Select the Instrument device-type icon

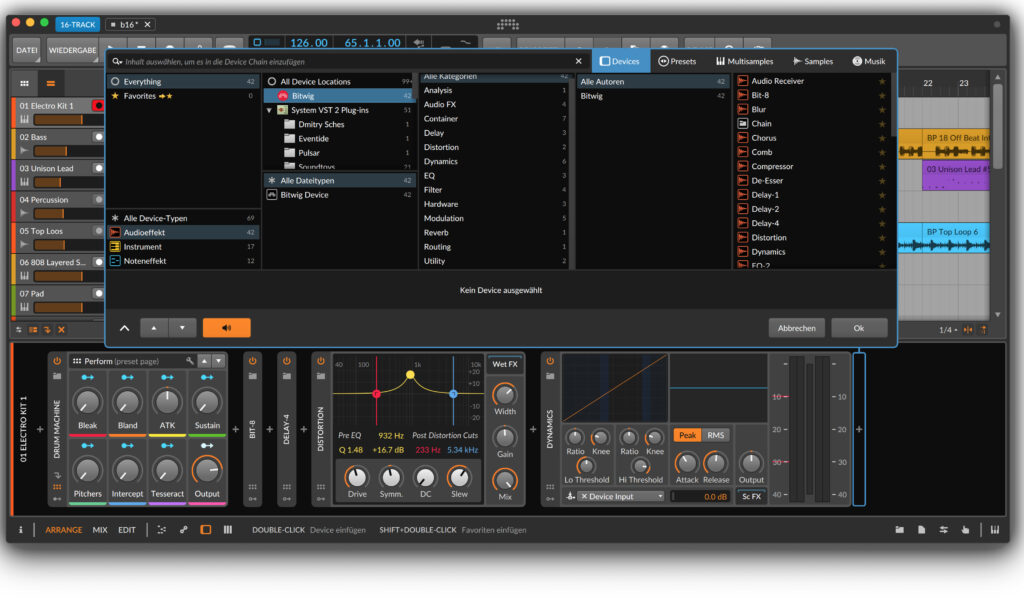(x=115, y=247)
